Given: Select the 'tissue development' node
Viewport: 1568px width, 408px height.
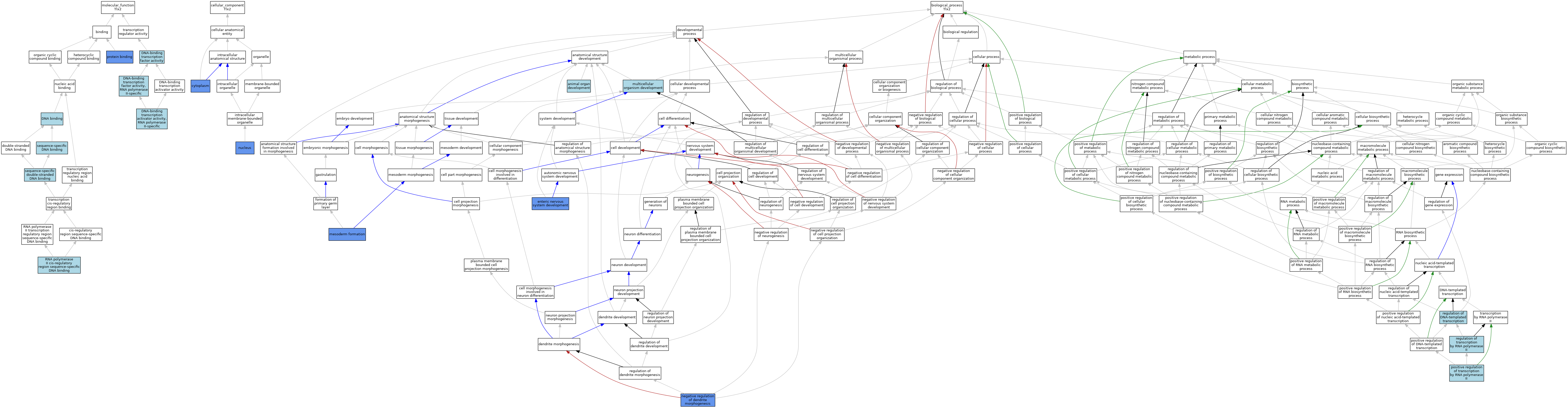Looking at the screenshot, I should point(461,119).
